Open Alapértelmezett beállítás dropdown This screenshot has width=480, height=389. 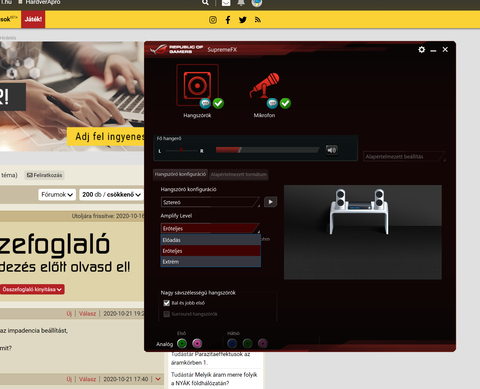point(404,156)
